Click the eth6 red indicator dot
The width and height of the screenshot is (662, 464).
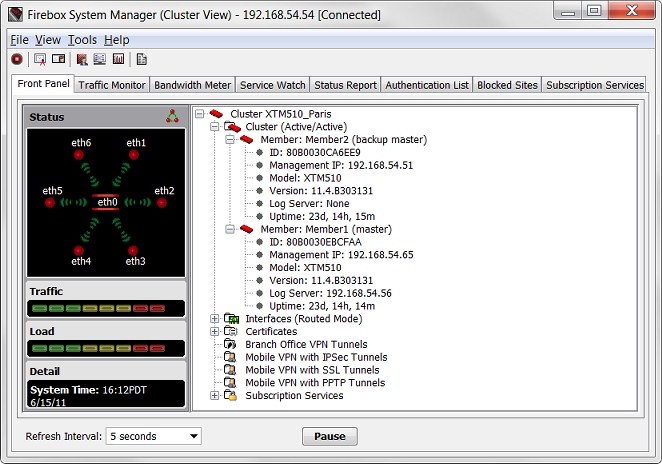click(x=79, y=155)
